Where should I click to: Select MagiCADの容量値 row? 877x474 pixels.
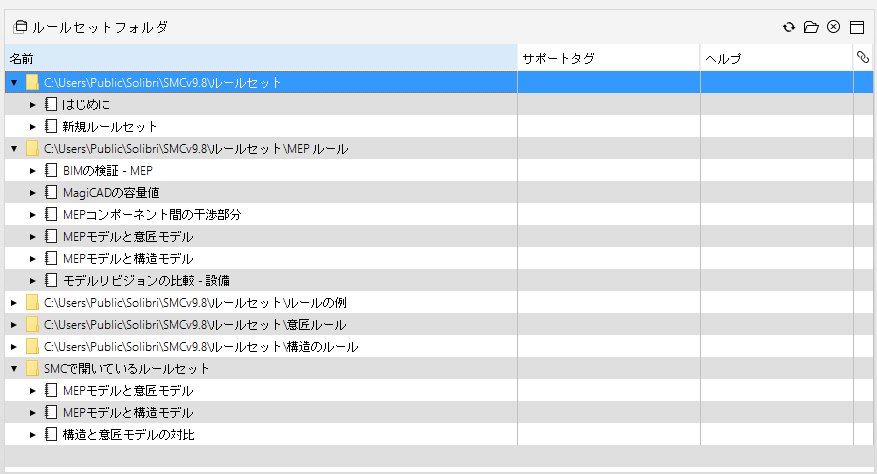pos(439,193)
